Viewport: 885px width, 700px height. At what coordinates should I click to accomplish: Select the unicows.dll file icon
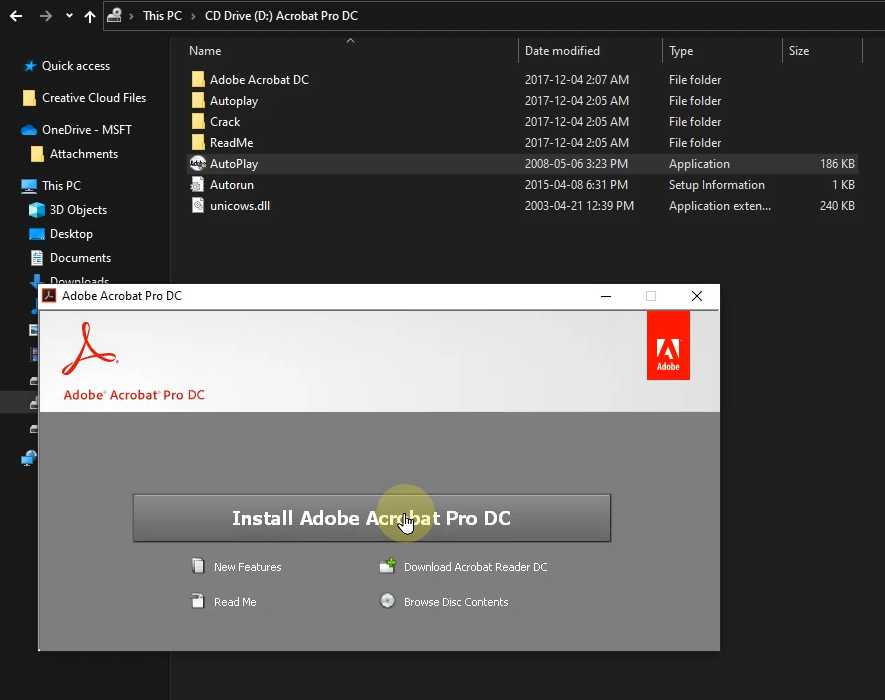(198, 206)
